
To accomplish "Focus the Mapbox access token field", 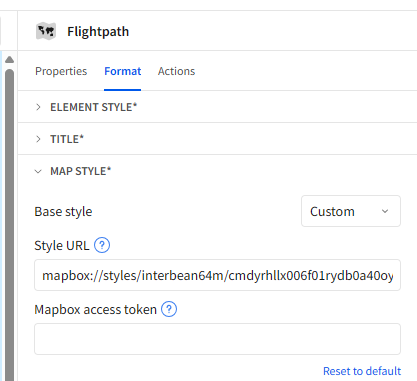I will point(217,339).
